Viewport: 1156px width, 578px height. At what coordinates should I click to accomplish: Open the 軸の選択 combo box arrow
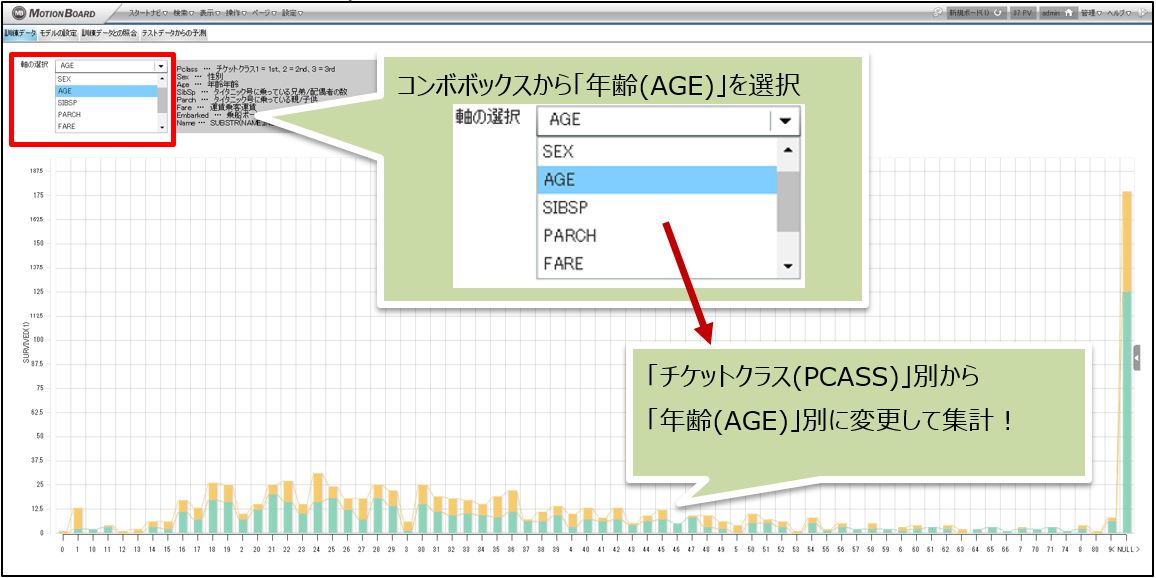tap(161, 66)
